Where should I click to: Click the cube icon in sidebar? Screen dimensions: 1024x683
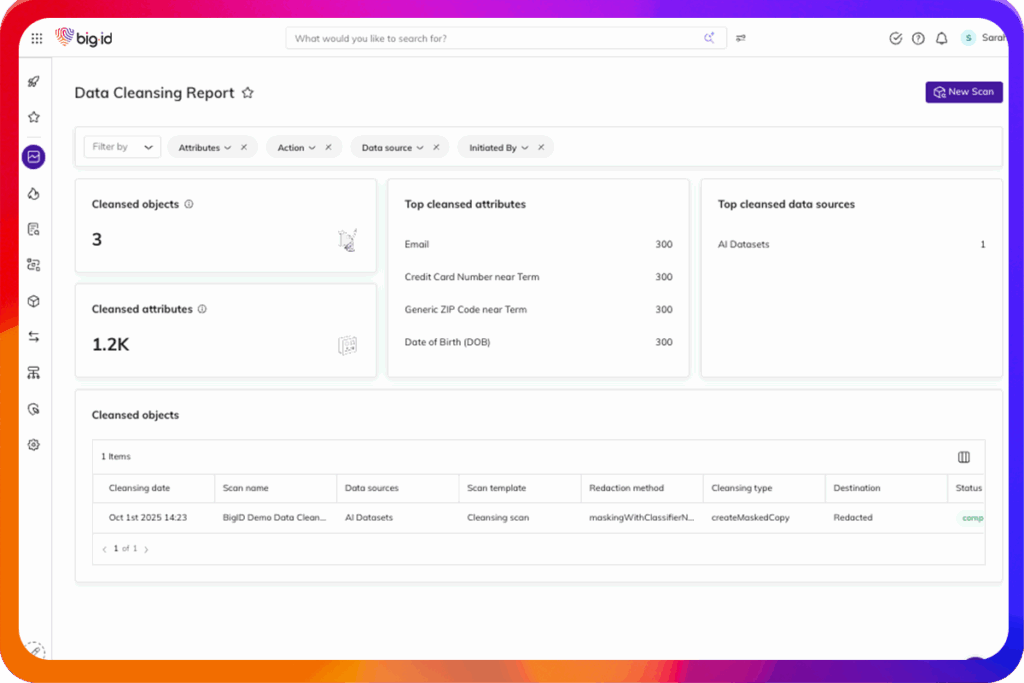click(x=34, y=301)
